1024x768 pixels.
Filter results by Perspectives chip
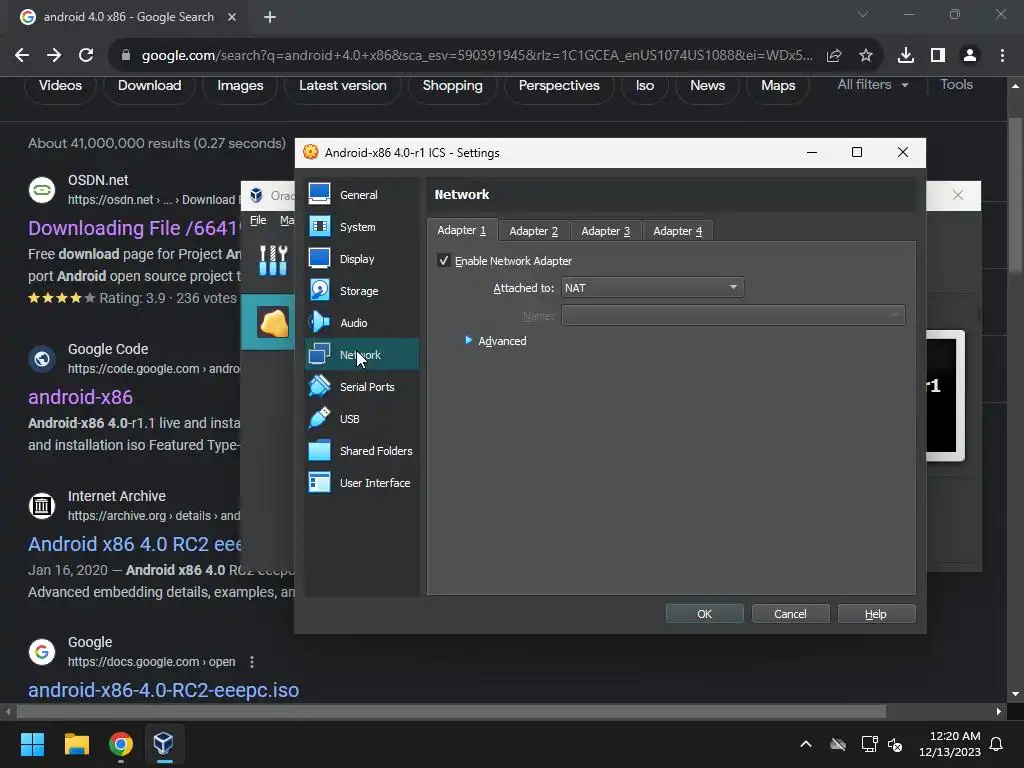pos(558,86)
